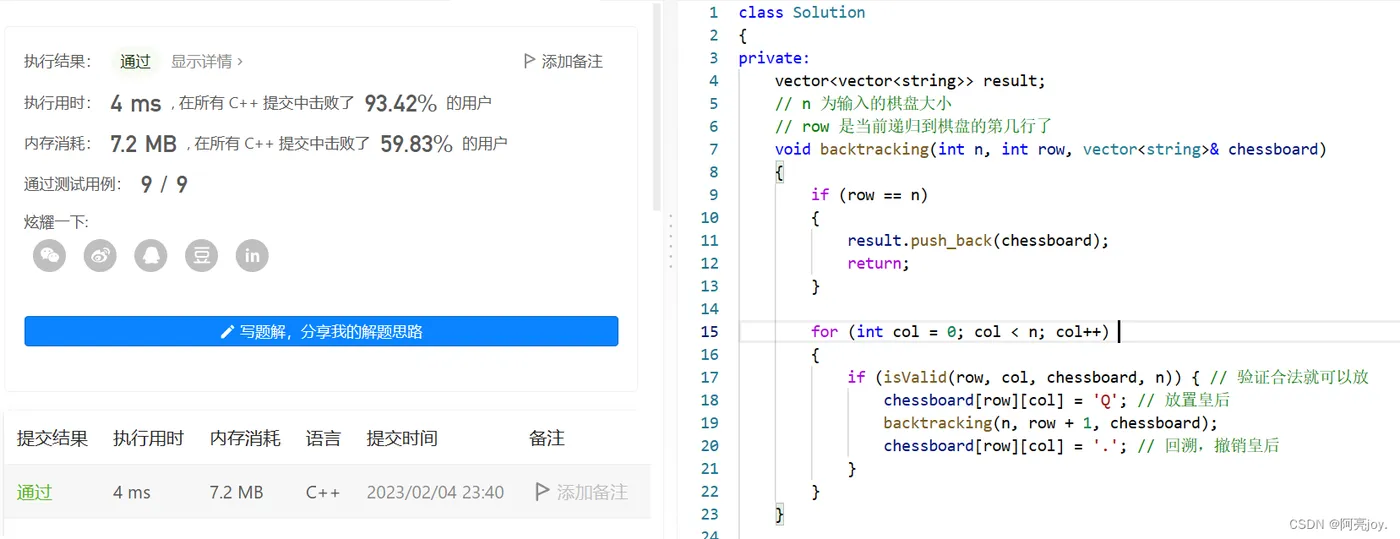Image resolution: width=1400 pixels, height=539 pixels.
Task: Click the 提交时间 column header
Action: coord(402,438)
